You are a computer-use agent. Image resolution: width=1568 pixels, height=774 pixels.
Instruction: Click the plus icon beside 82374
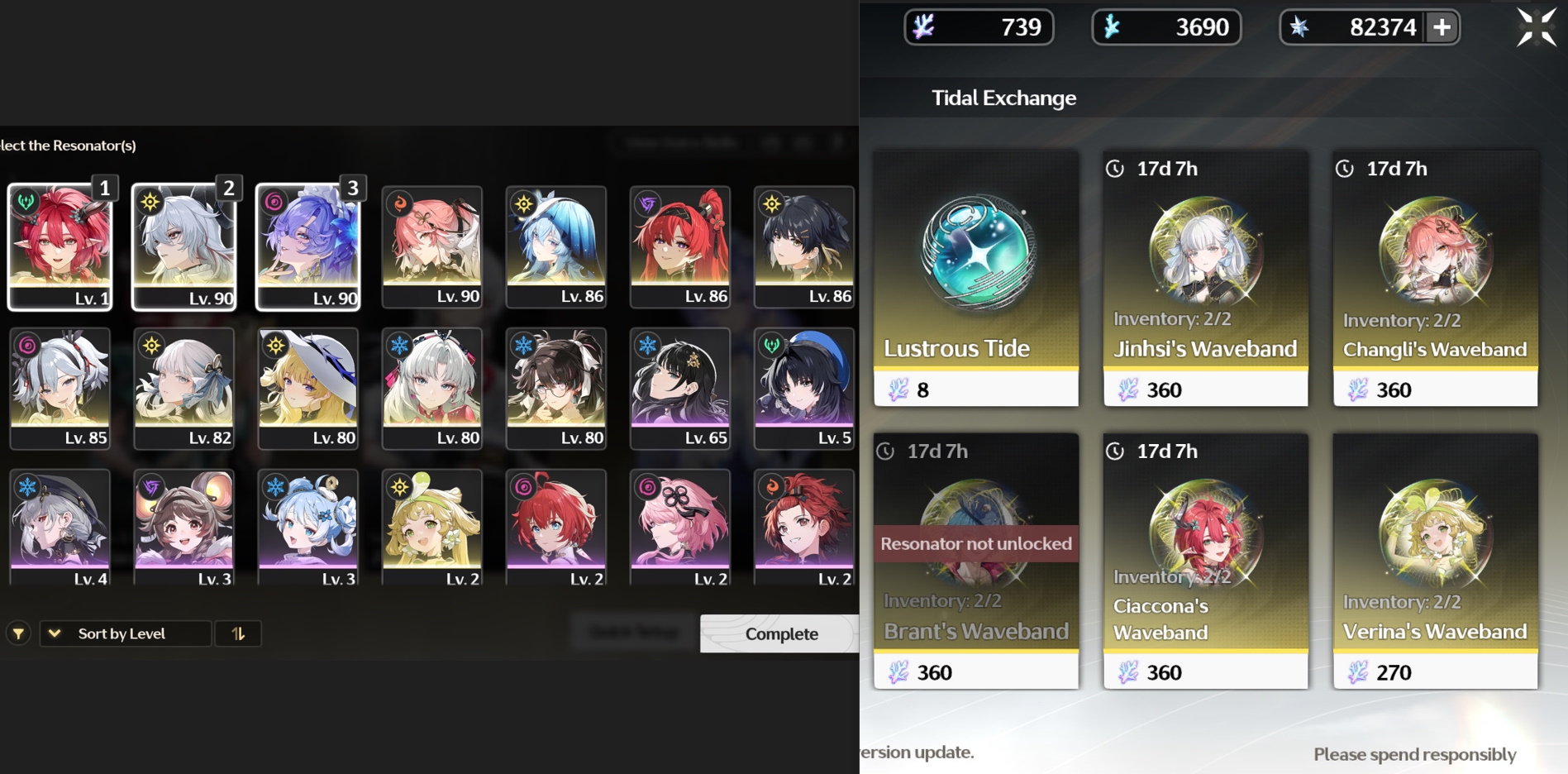[1442, 27]
